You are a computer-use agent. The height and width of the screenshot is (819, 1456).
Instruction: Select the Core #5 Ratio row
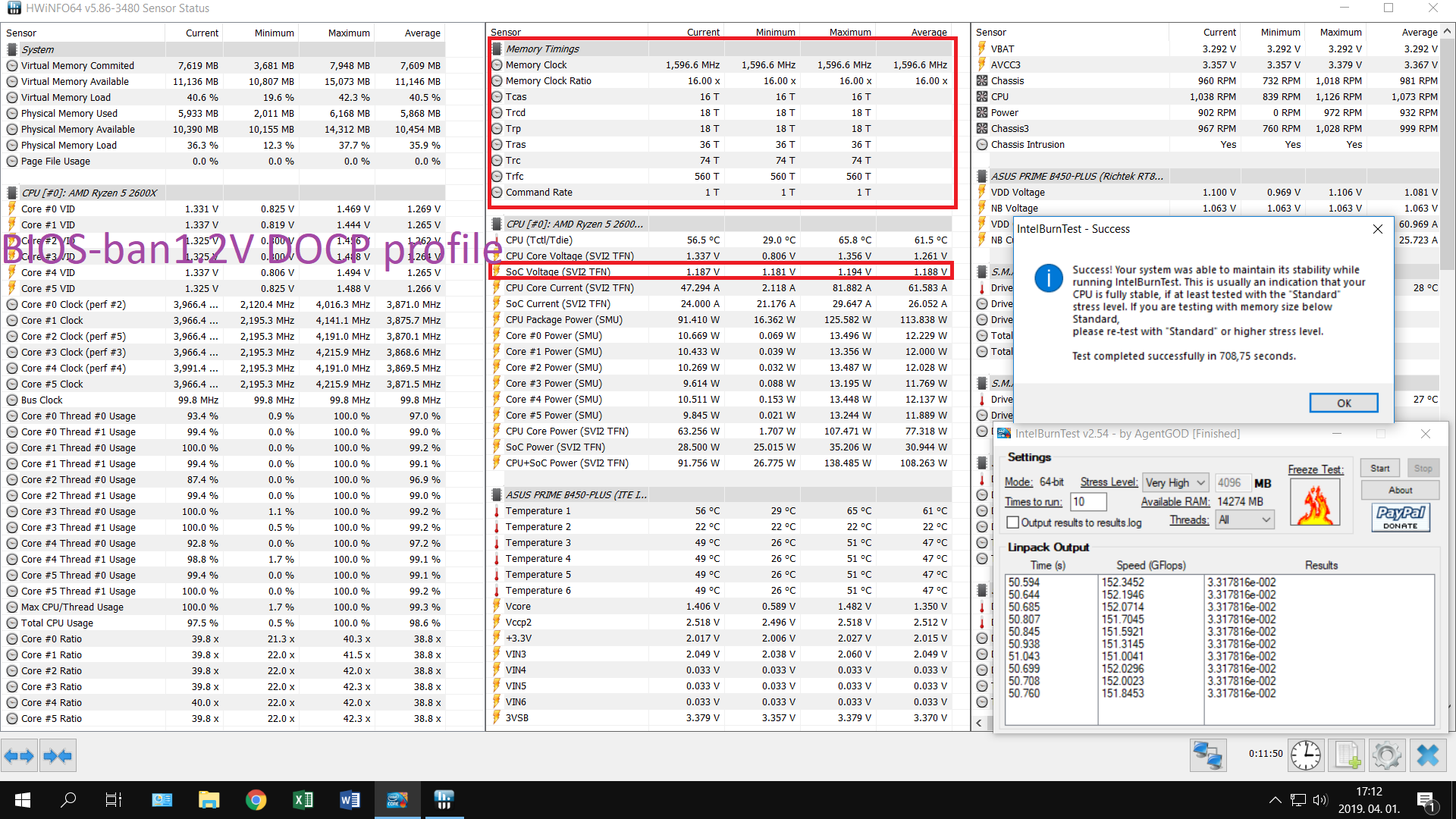(x=224, y=719)
